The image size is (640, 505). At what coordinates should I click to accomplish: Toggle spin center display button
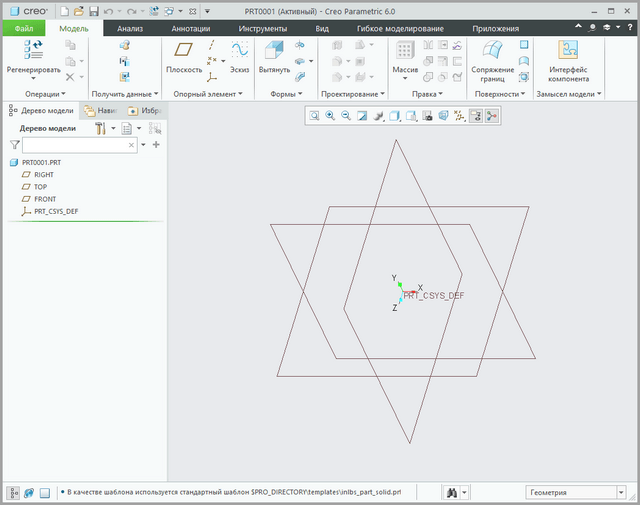pyautogui.click(x=493, y=116)
